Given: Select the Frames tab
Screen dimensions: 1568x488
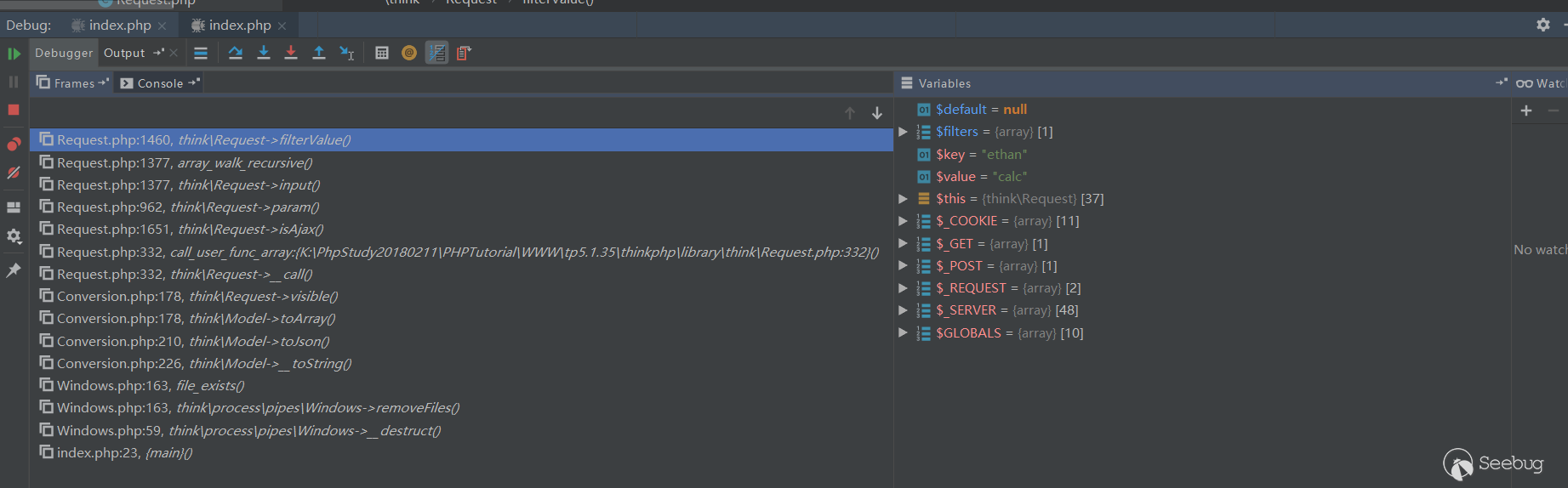Looking at the screenshot, I should [x=74, y=82].
